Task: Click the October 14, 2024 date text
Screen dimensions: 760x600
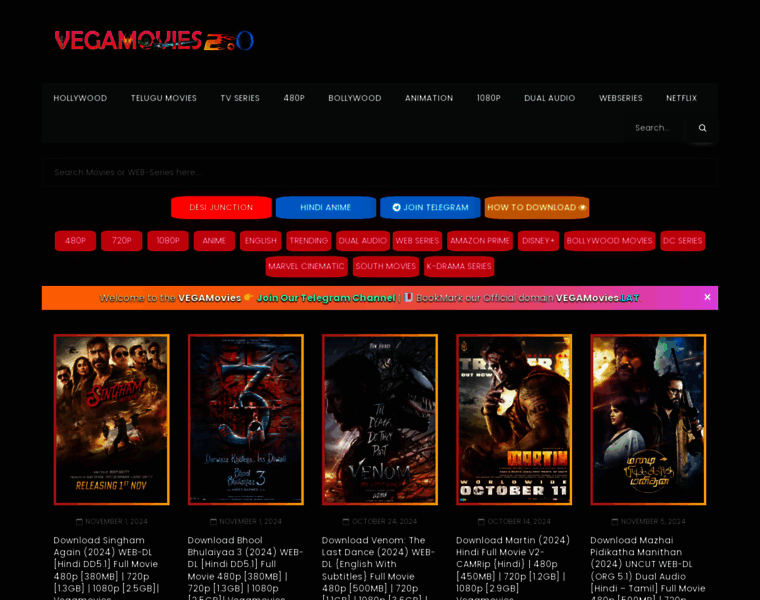Action: pyautogui.click(x=519, y=521)
